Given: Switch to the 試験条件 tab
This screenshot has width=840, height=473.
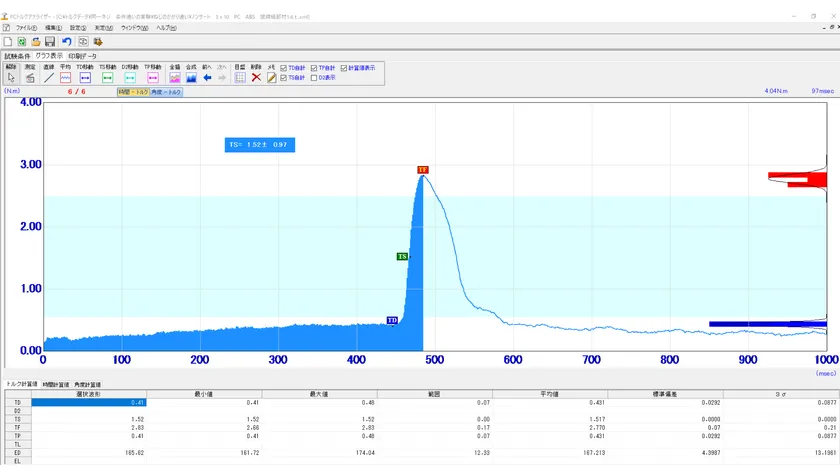Looking at the screenshot, I should [18, 56].
